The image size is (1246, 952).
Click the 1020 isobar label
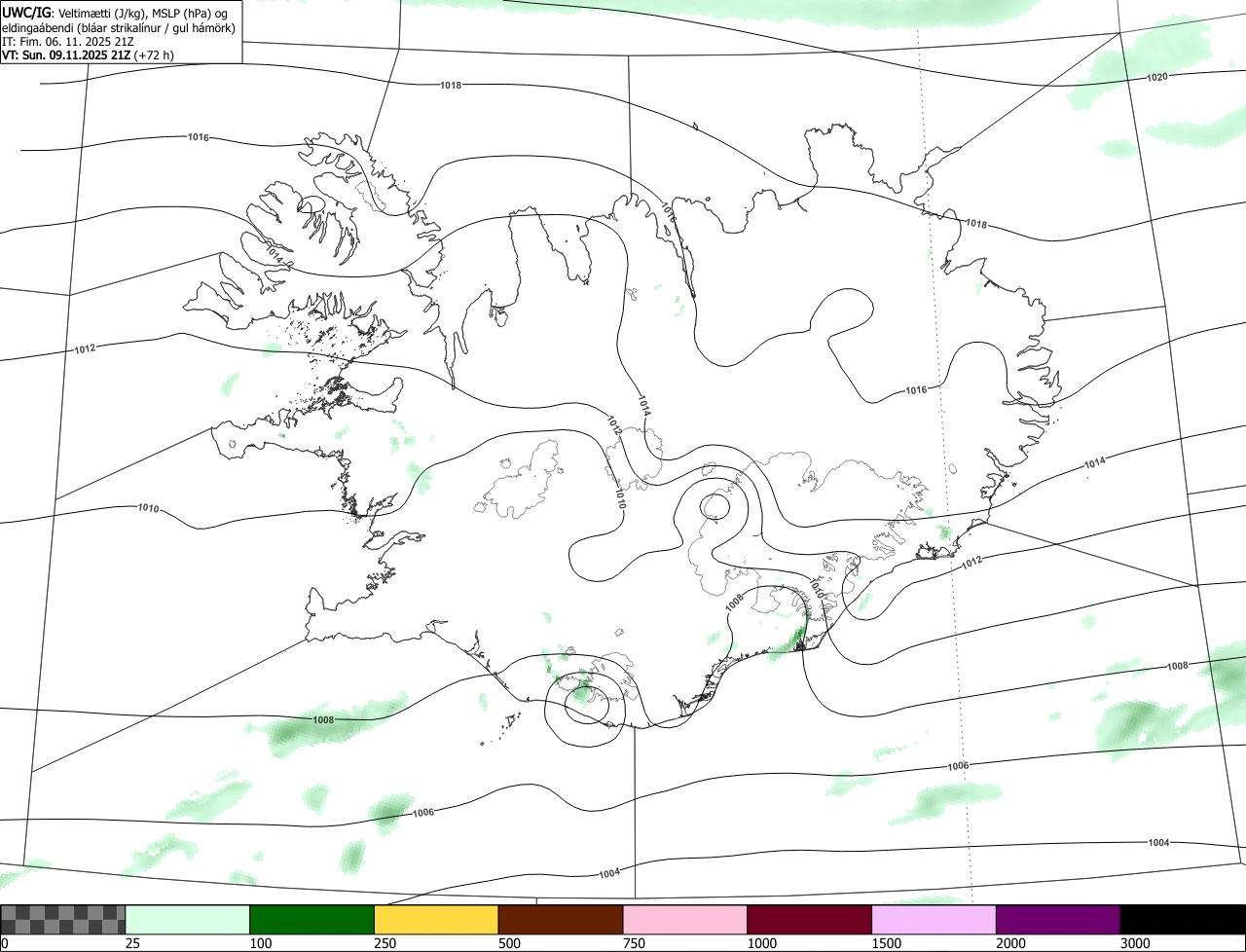1157,76
